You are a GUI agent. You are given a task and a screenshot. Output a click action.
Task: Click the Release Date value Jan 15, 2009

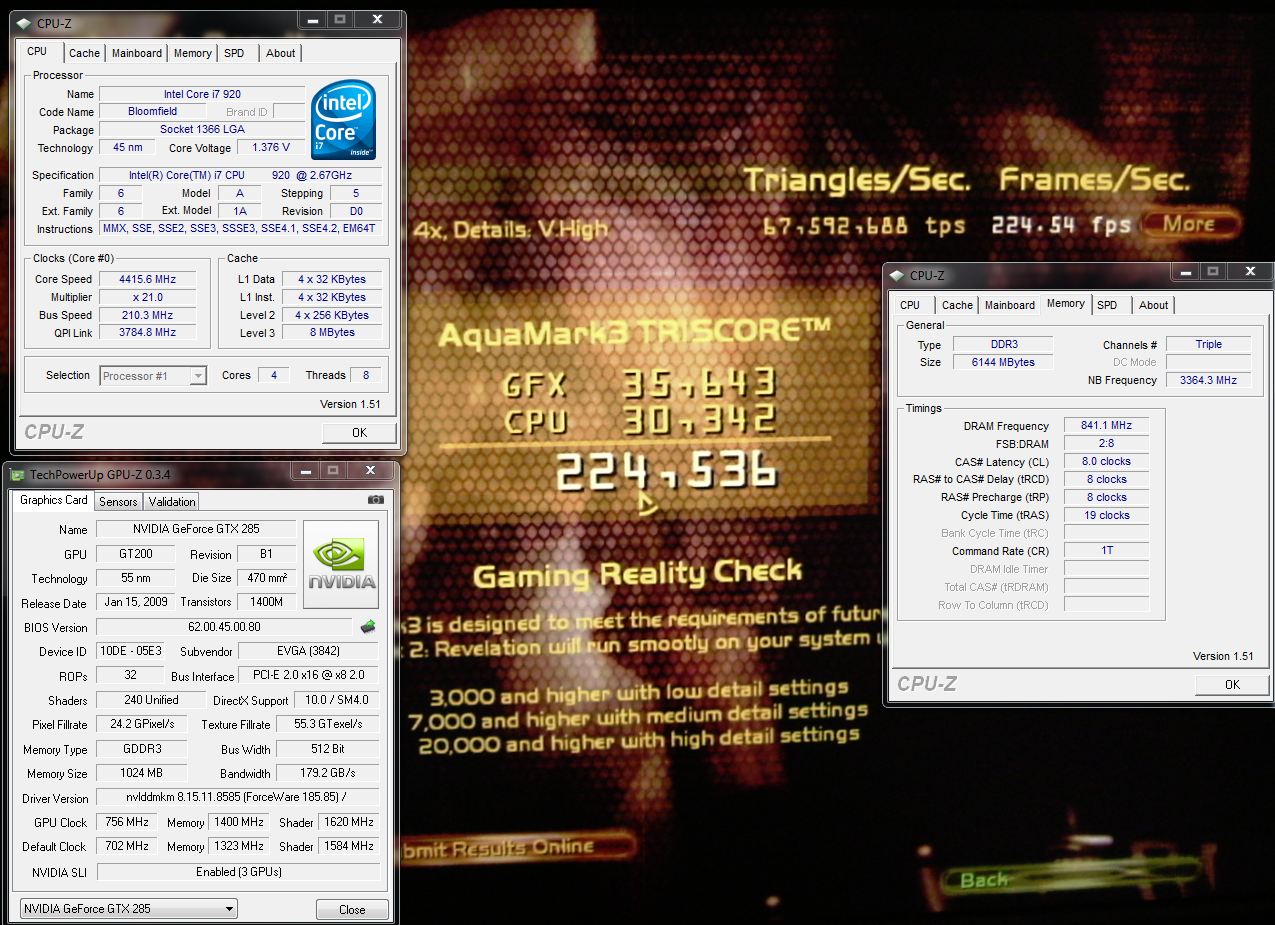(135, 602)
